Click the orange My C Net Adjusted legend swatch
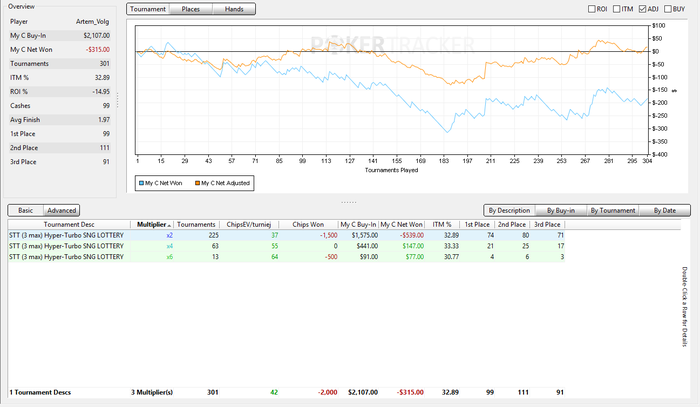 click(x=196, y=183)
